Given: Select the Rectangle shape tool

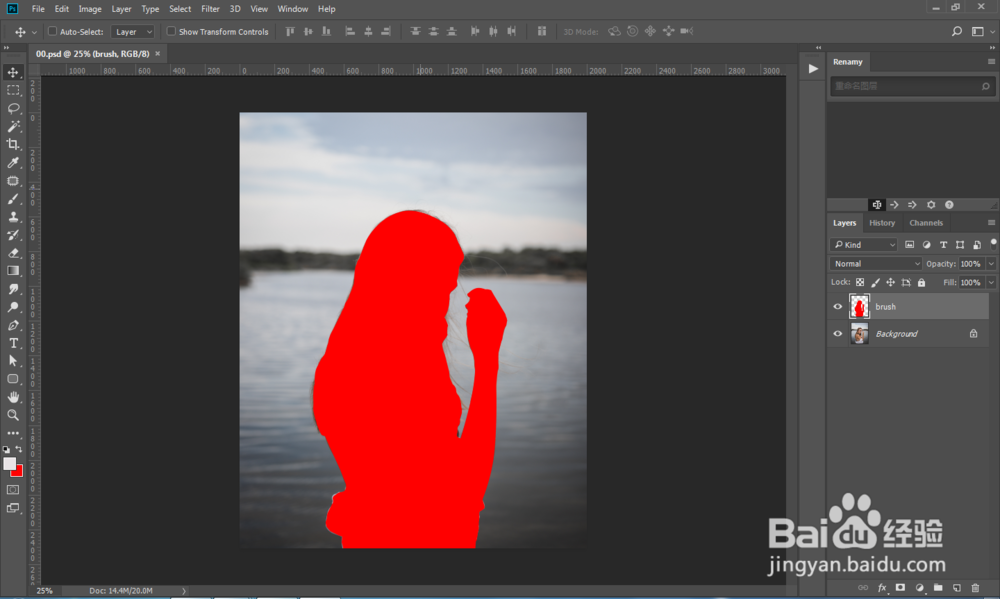Looking at the screenshot, I should click(13, 378).
